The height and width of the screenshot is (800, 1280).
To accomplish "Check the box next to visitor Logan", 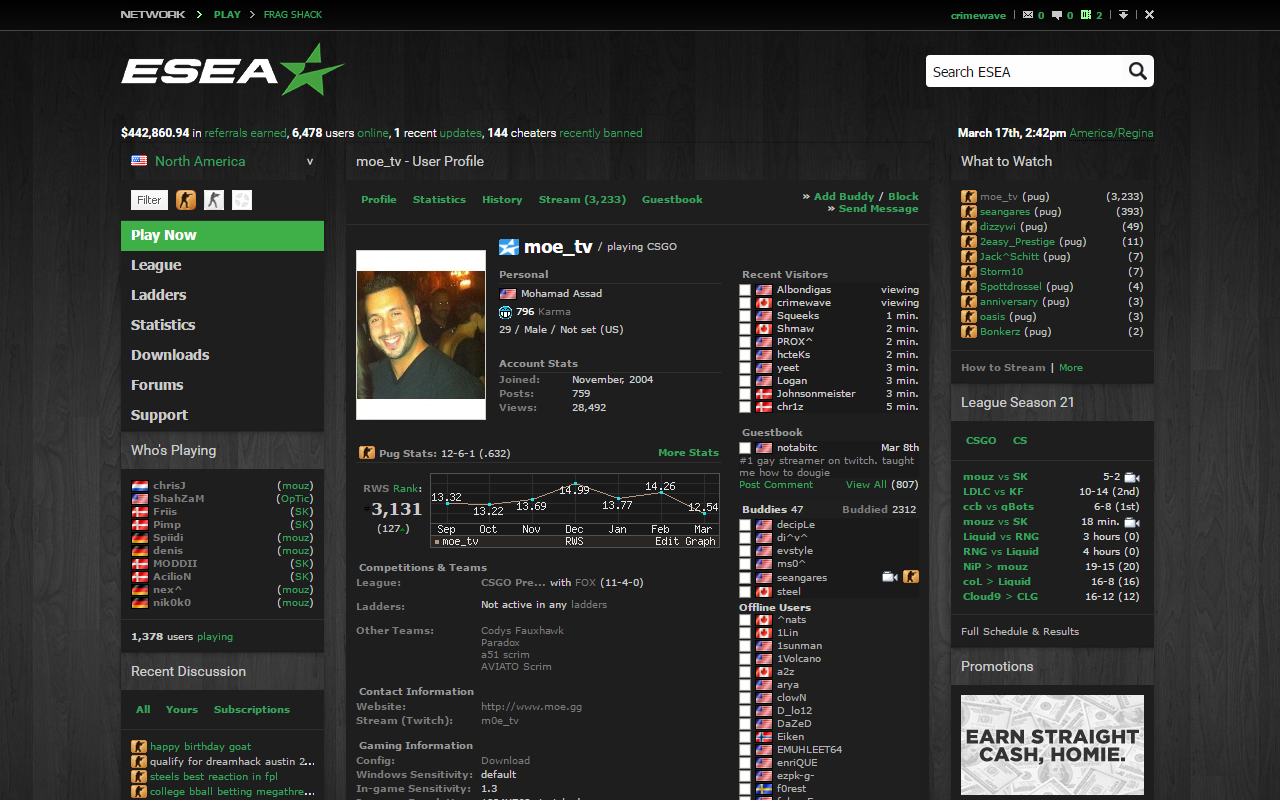I will coord(745,381).
